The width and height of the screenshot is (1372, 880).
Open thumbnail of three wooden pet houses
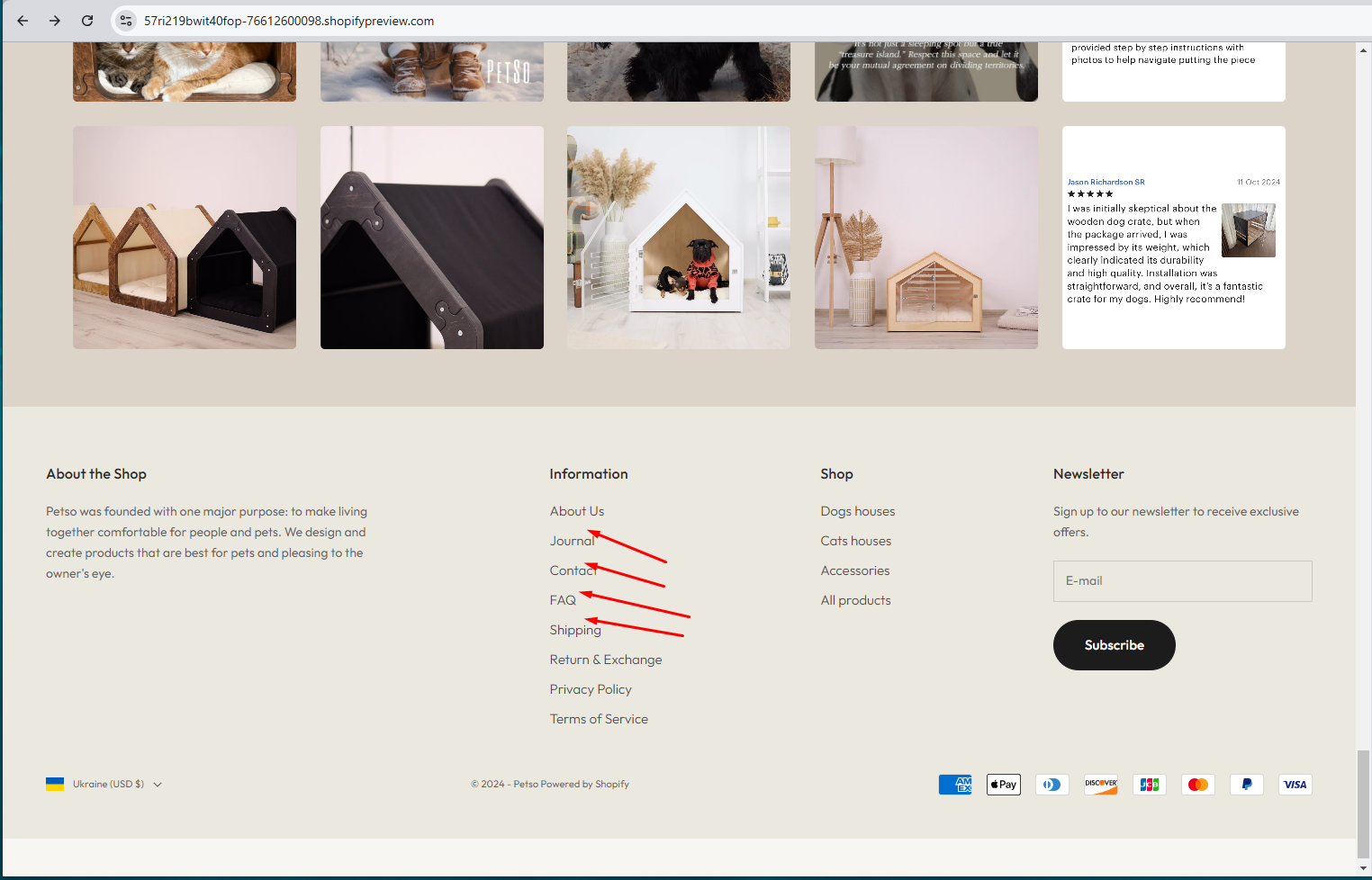(185, 238)
